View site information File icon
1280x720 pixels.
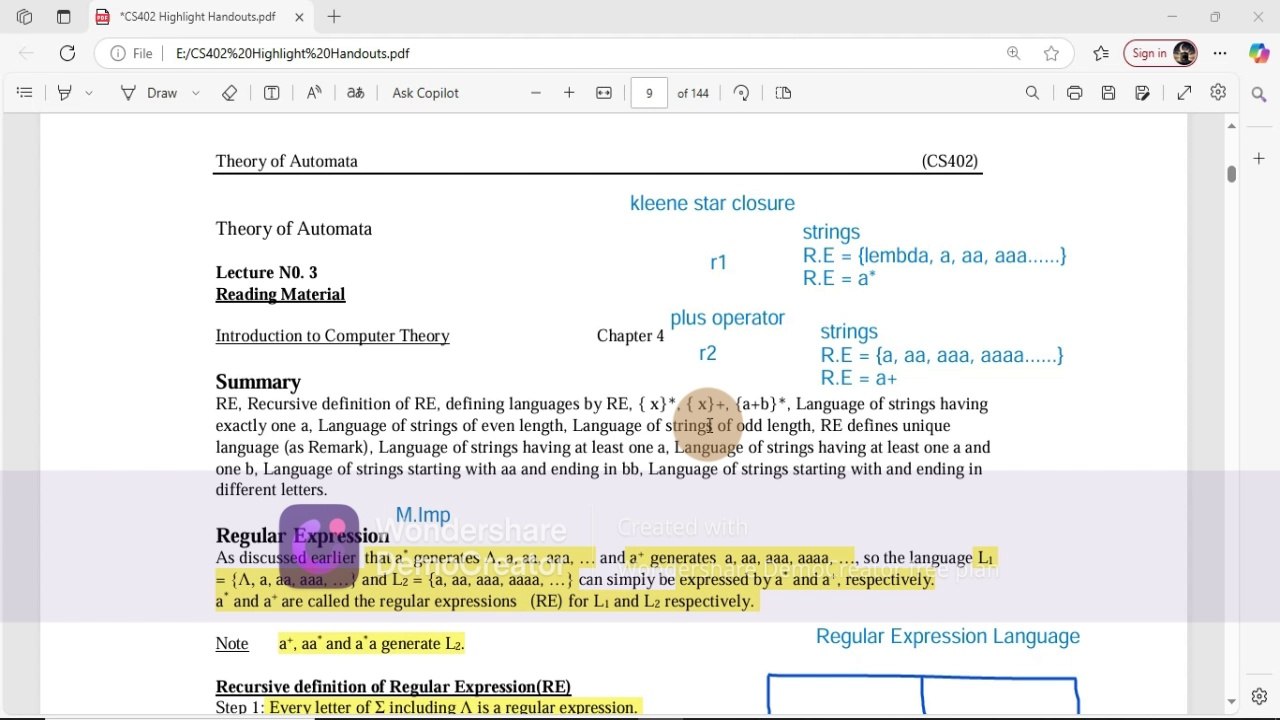pos(132,53)
